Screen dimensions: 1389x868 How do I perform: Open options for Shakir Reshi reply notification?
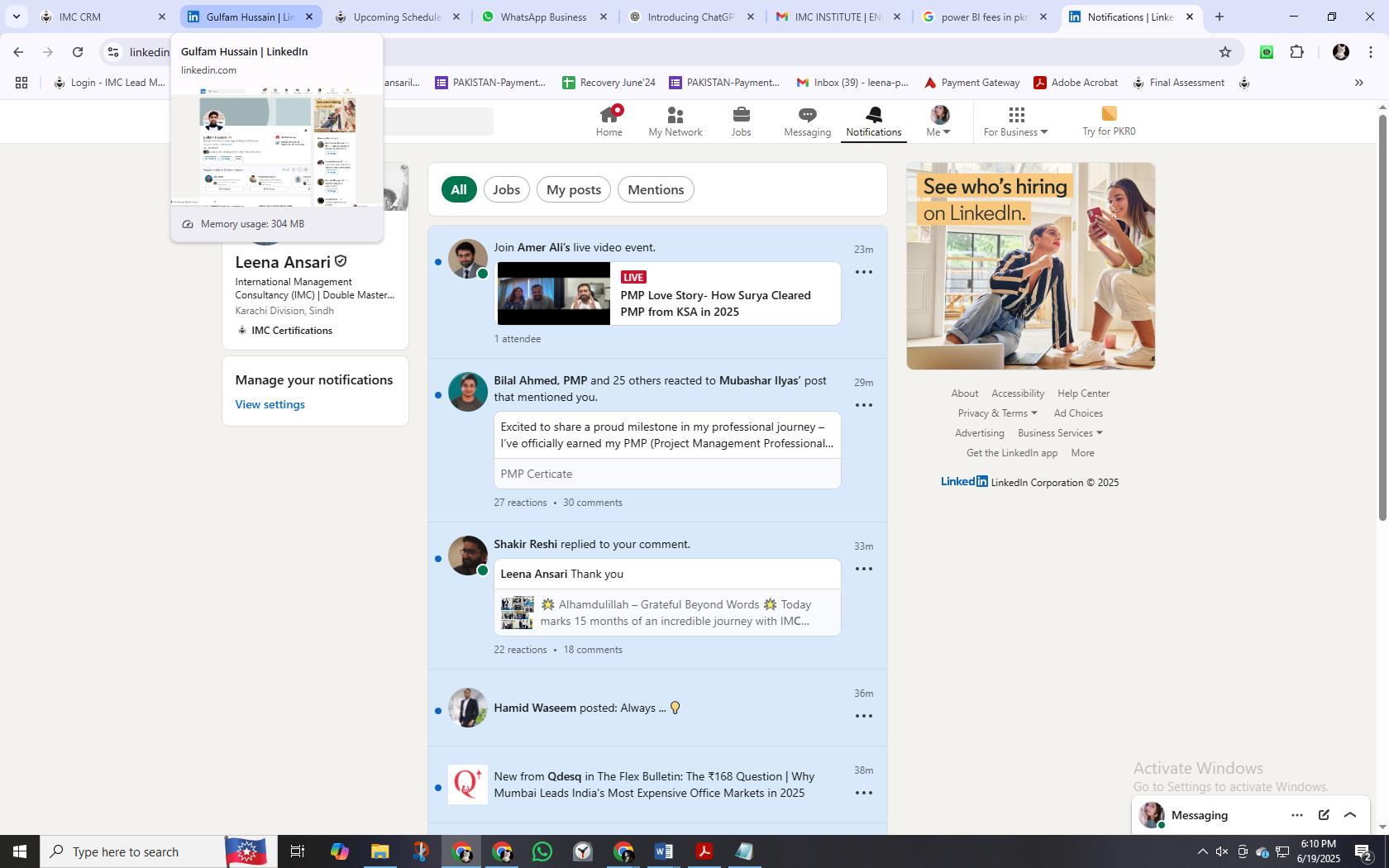pos(863,569)
